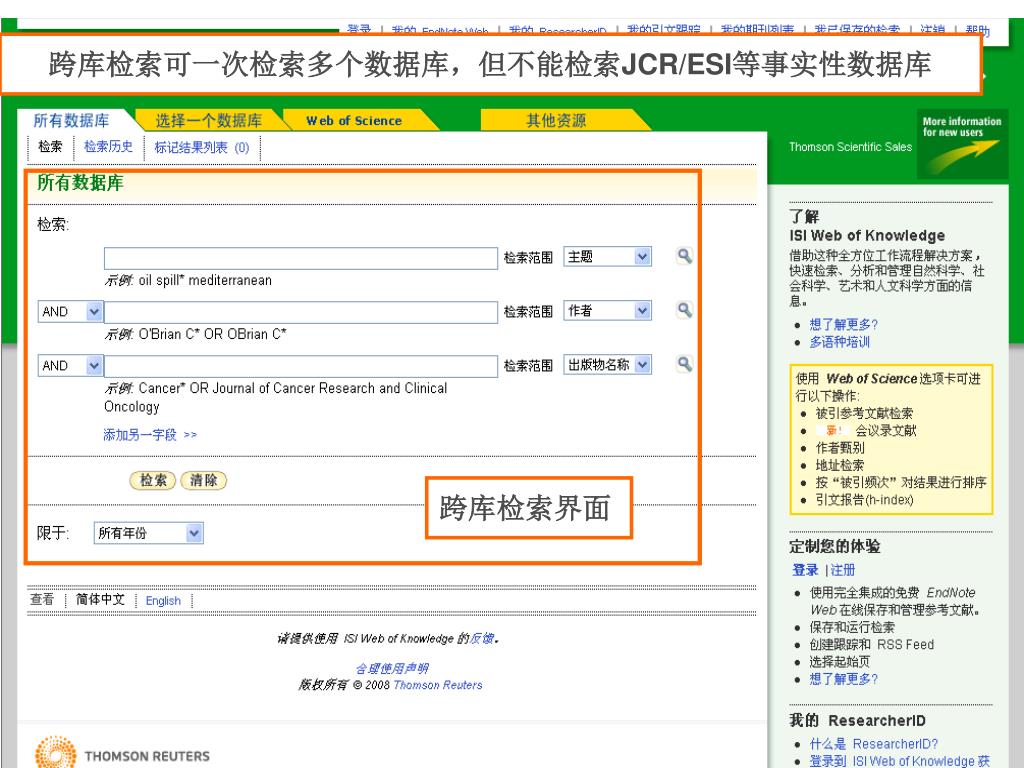The height and width of the screenshot is (768, 1024).
Task: Open the 作者 search field dropdown
Action: (x=607, y=311)
